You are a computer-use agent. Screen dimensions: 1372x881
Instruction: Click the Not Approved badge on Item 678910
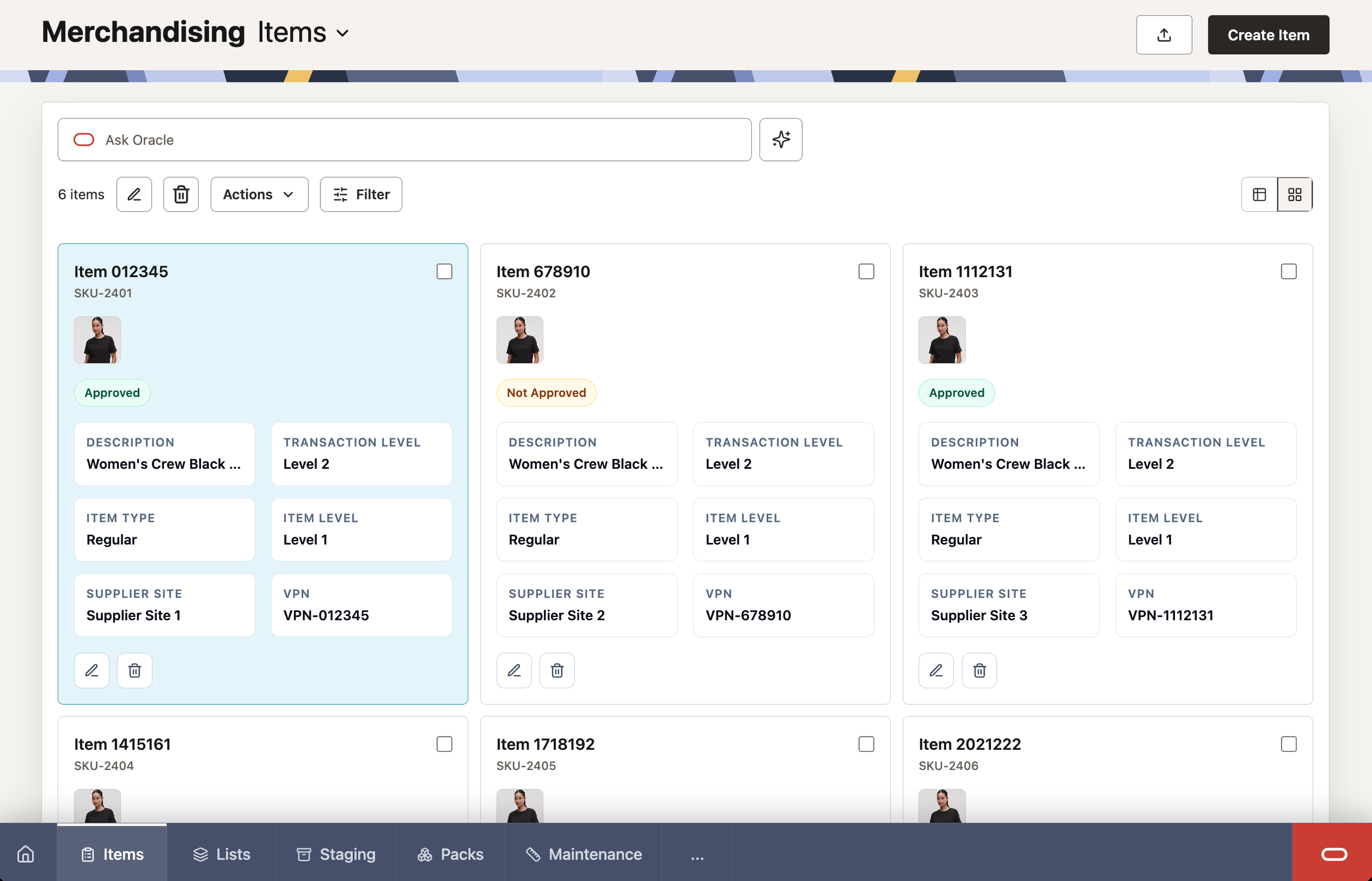546,392
